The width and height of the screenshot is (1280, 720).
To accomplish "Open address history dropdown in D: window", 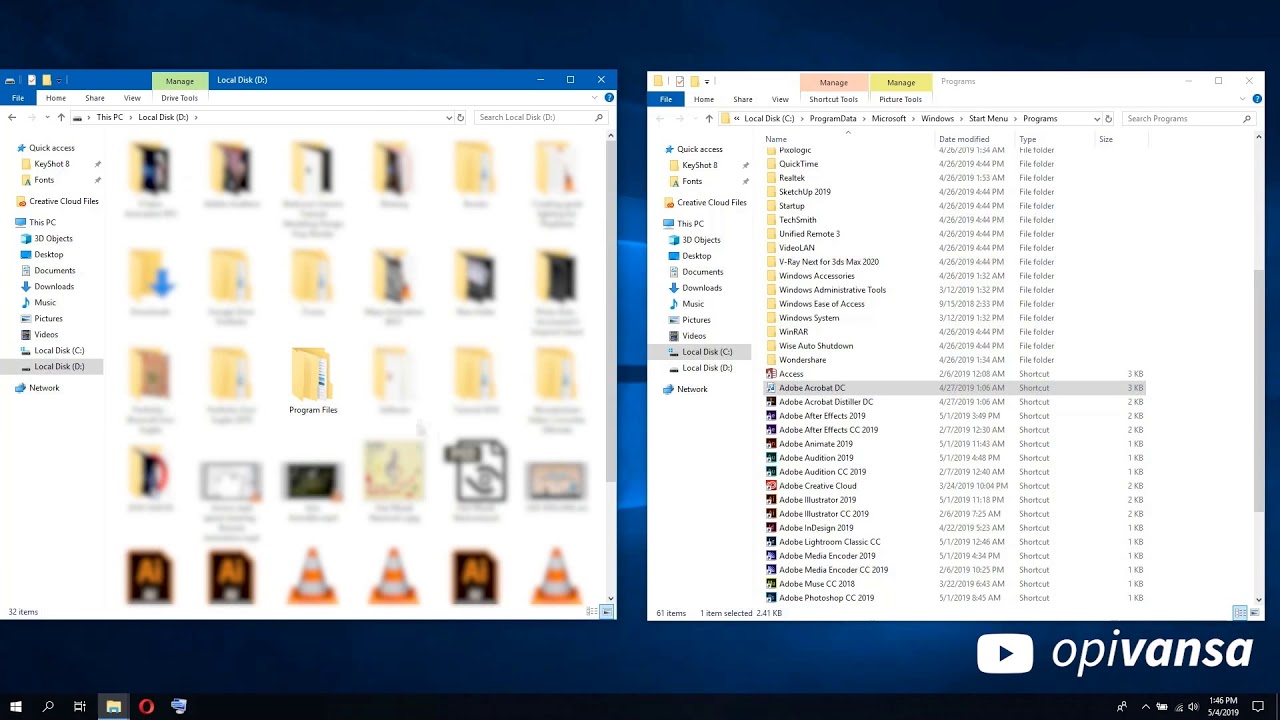I will (449, 117).
